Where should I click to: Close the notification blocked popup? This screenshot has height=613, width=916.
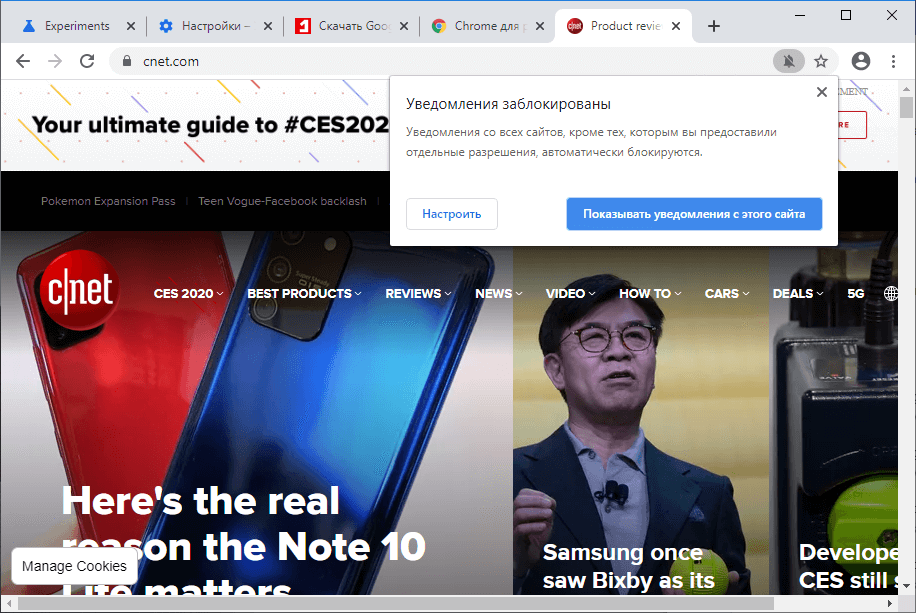pos(821,92)
